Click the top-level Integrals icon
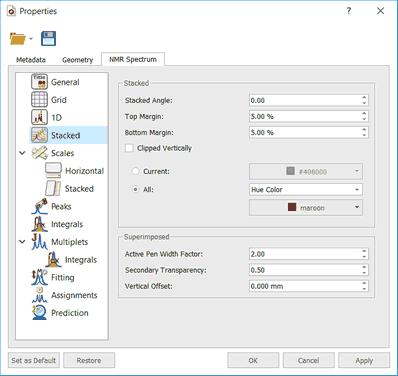 click(x=39, y=224)
